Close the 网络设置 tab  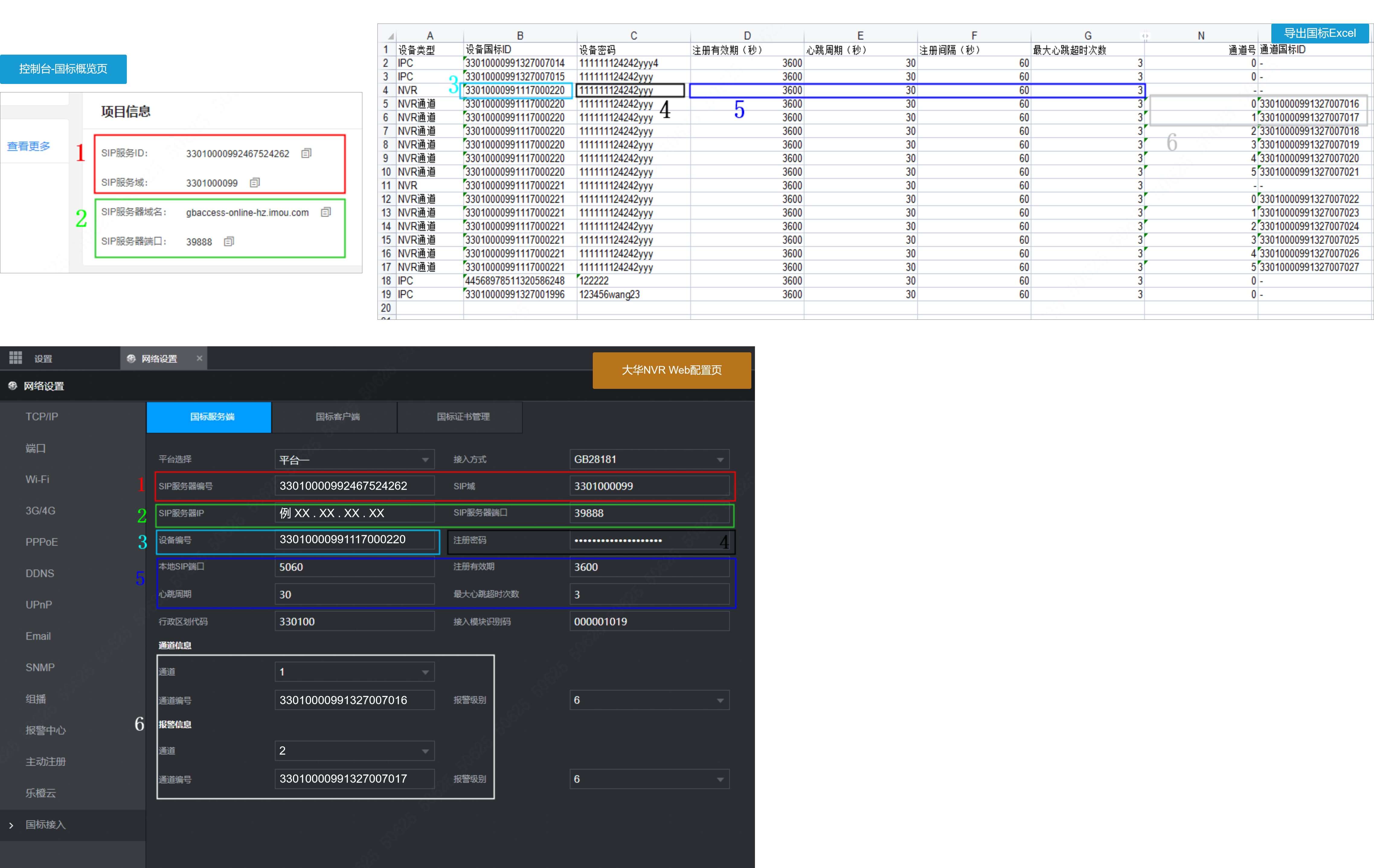click(199, 358)
